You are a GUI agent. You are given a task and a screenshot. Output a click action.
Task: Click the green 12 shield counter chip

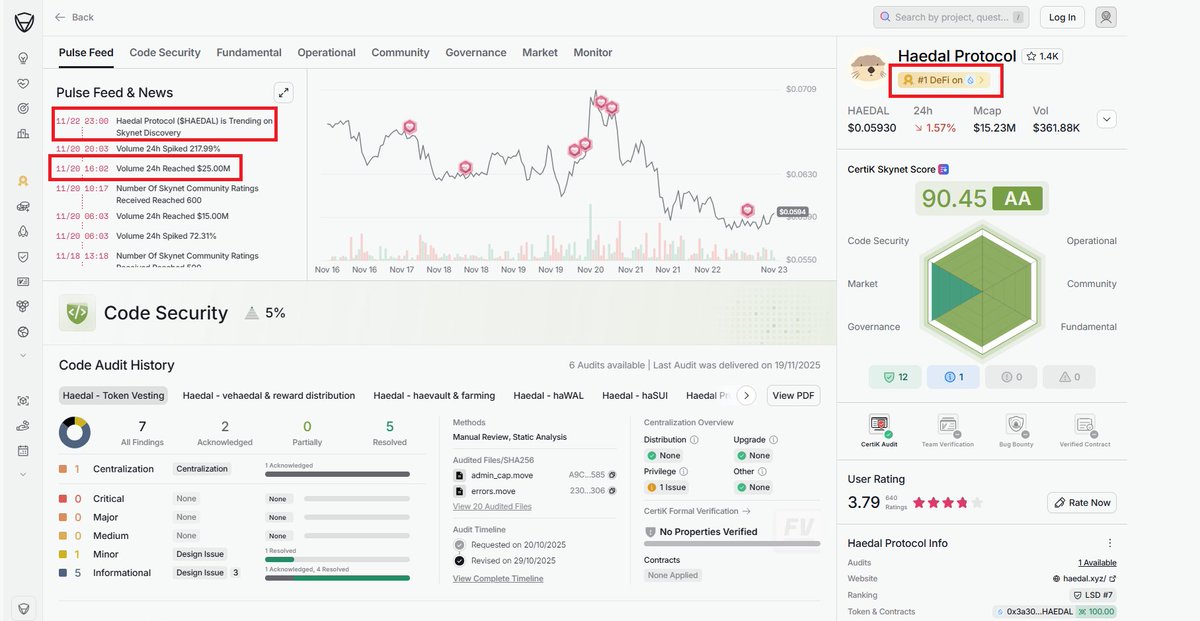(895, 377)
